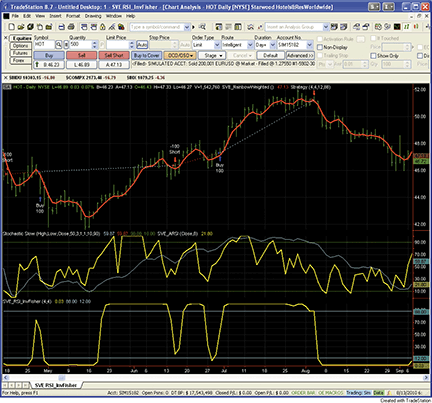432x403 pixels.
Task: Click the blue Buy button
Action: pyautogui.click(x=49, y=55)
